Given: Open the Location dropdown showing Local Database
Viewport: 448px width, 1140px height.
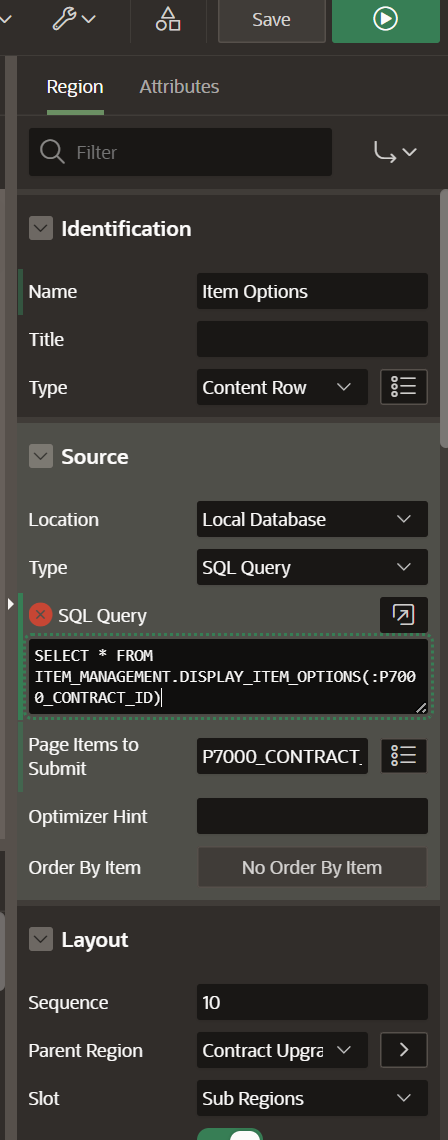Looking at the screenshot, I should coord(312,519).
